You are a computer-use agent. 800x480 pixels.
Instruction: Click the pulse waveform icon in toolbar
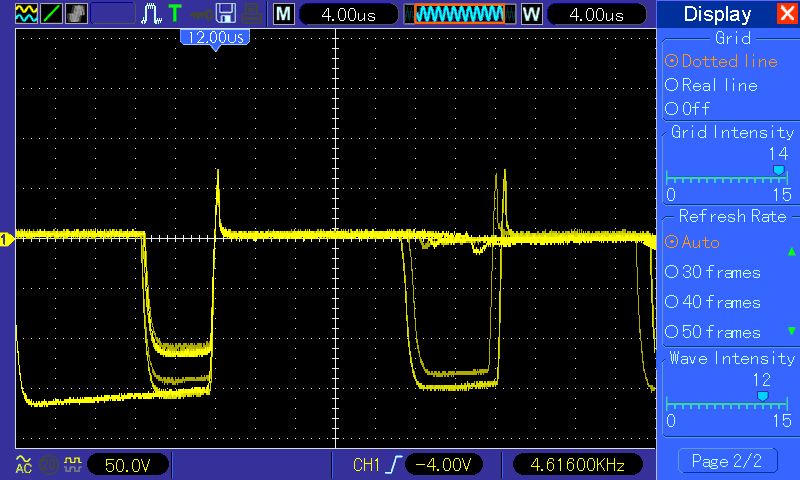coord(151,14)
